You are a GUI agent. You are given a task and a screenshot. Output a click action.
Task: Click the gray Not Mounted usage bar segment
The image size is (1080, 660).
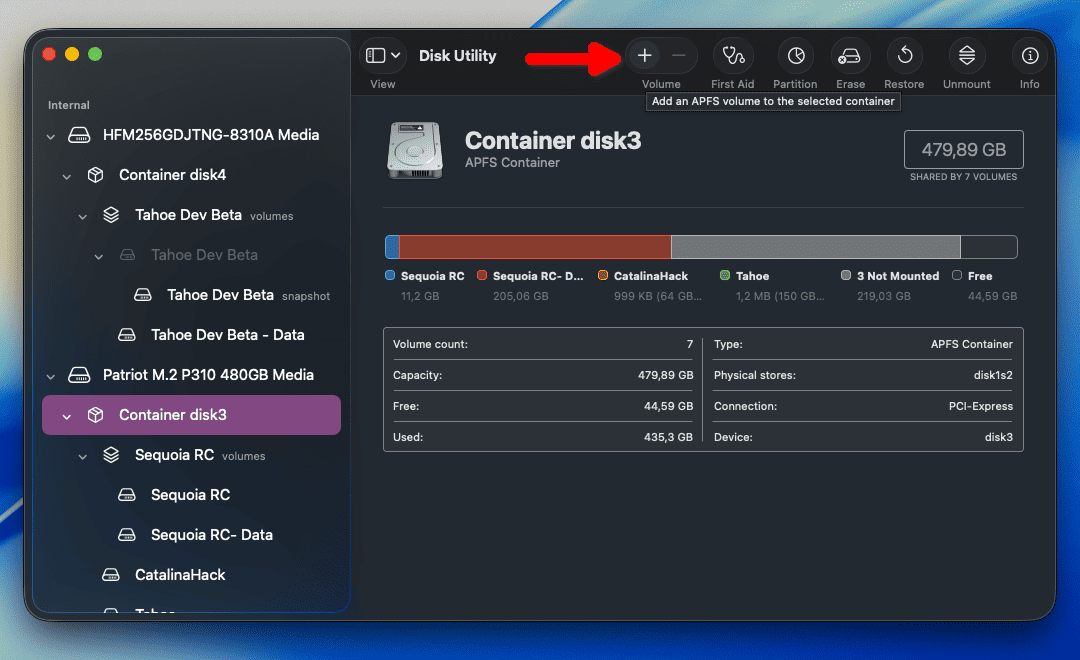coord(815,247)
